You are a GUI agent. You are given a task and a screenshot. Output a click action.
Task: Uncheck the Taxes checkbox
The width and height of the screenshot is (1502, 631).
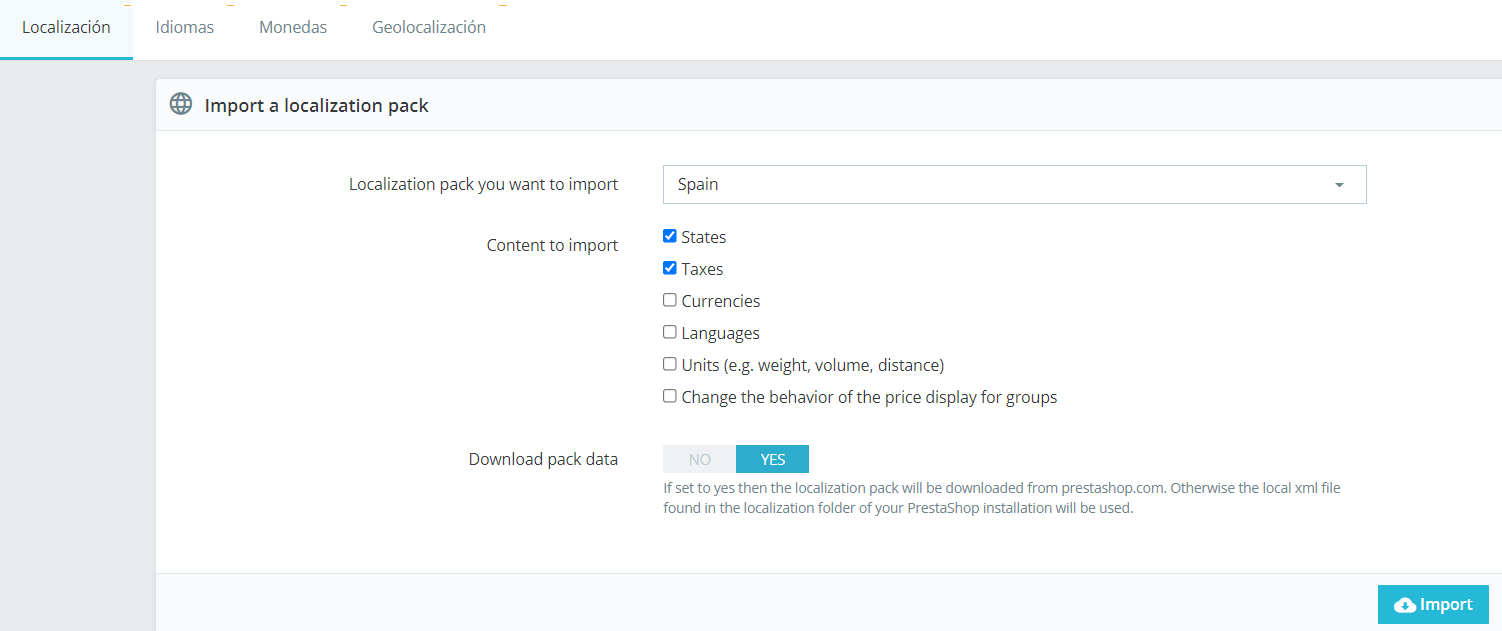pyautogui.click(x=670, y=268)
